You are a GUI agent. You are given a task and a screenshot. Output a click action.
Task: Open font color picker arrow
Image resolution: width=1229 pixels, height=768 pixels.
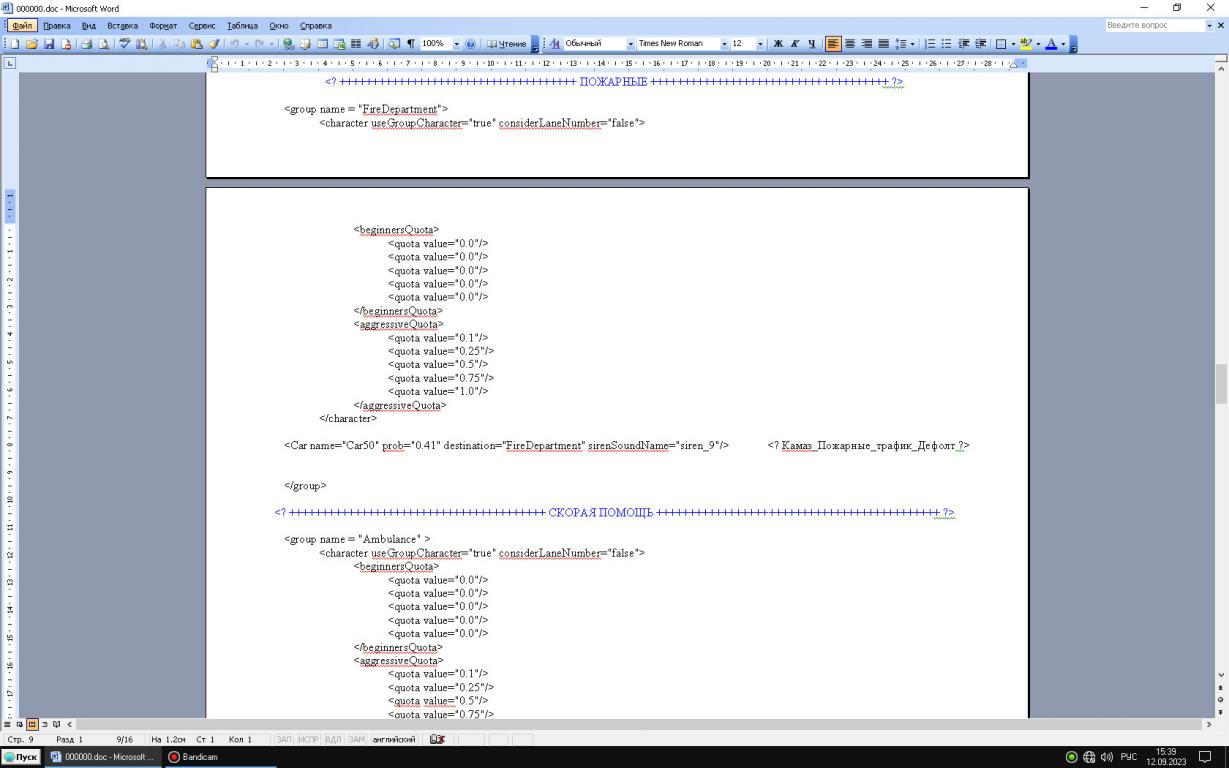(x=1062, y=44)
